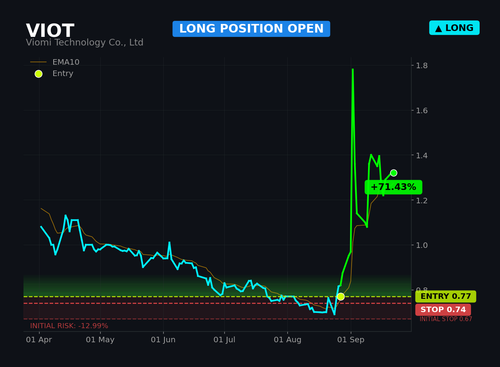This screenshot has width=500, height=367.
Task: Click the LONG POSITION OPEN banner
Action: point(251,29)
